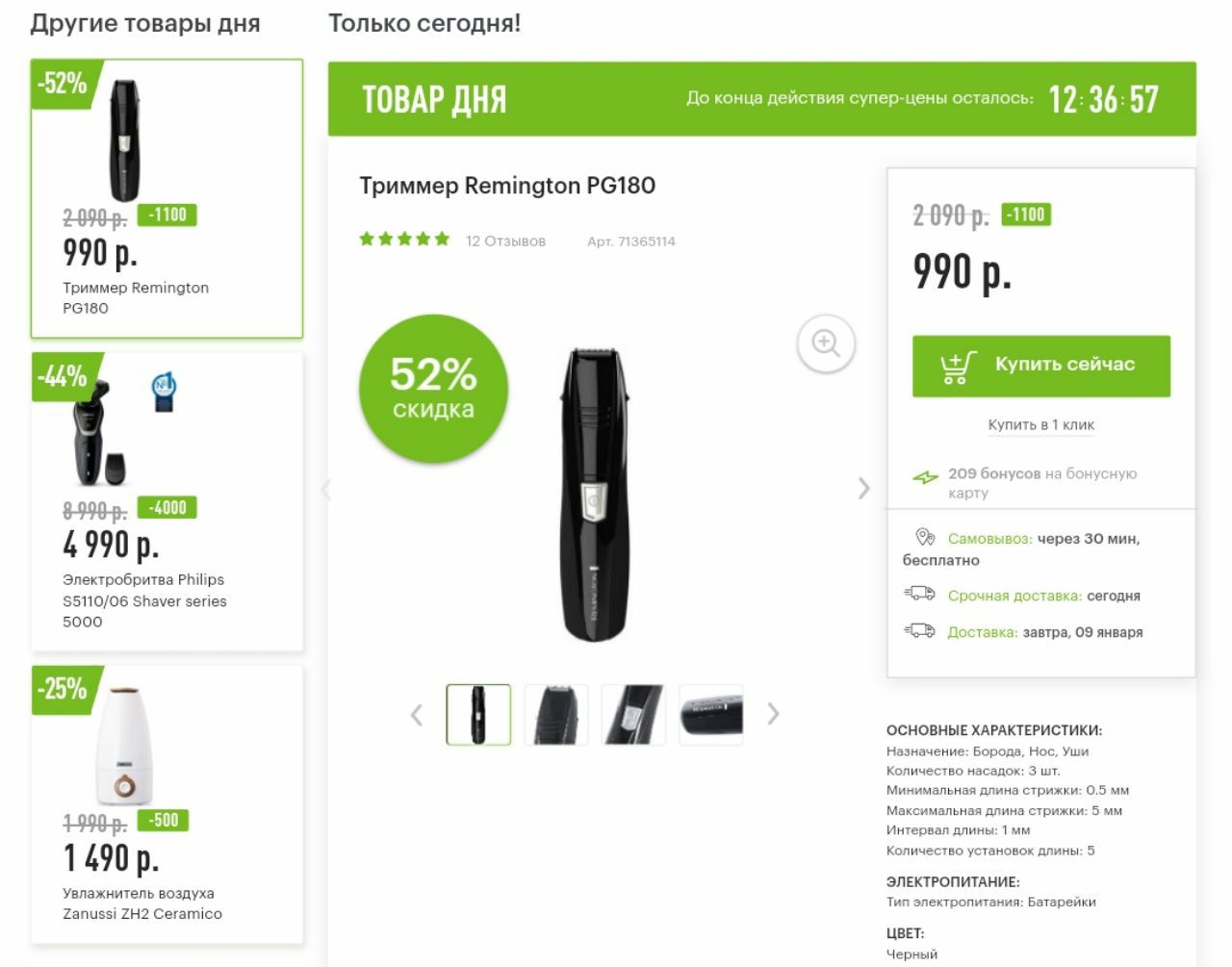Click Купить сейчас button
The width and height of the screenshot is (1232, 967).
pos(1041,366)
